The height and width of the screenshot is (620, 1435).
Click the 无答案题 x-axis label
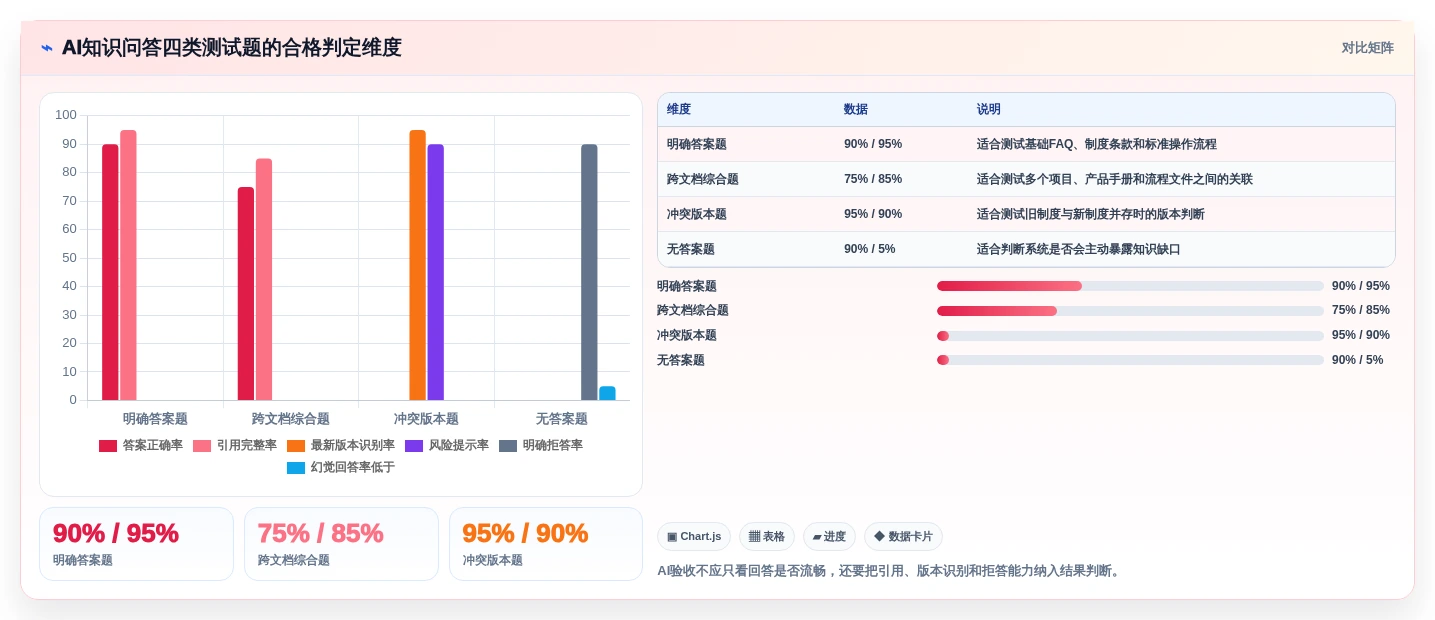(x=562, y=419)
